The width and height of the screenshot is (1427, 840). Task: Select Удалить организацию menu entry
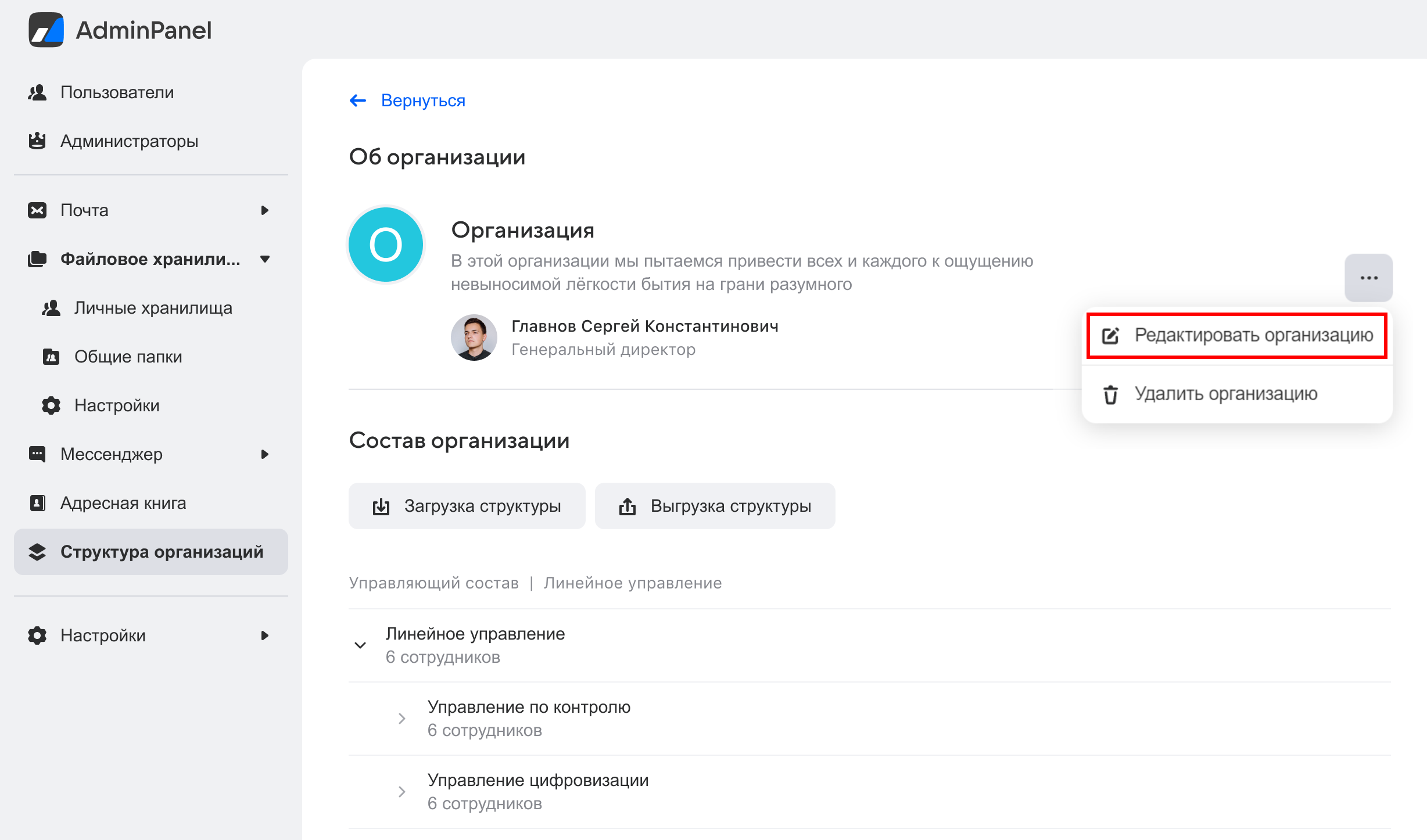[x=1225, y=394]
